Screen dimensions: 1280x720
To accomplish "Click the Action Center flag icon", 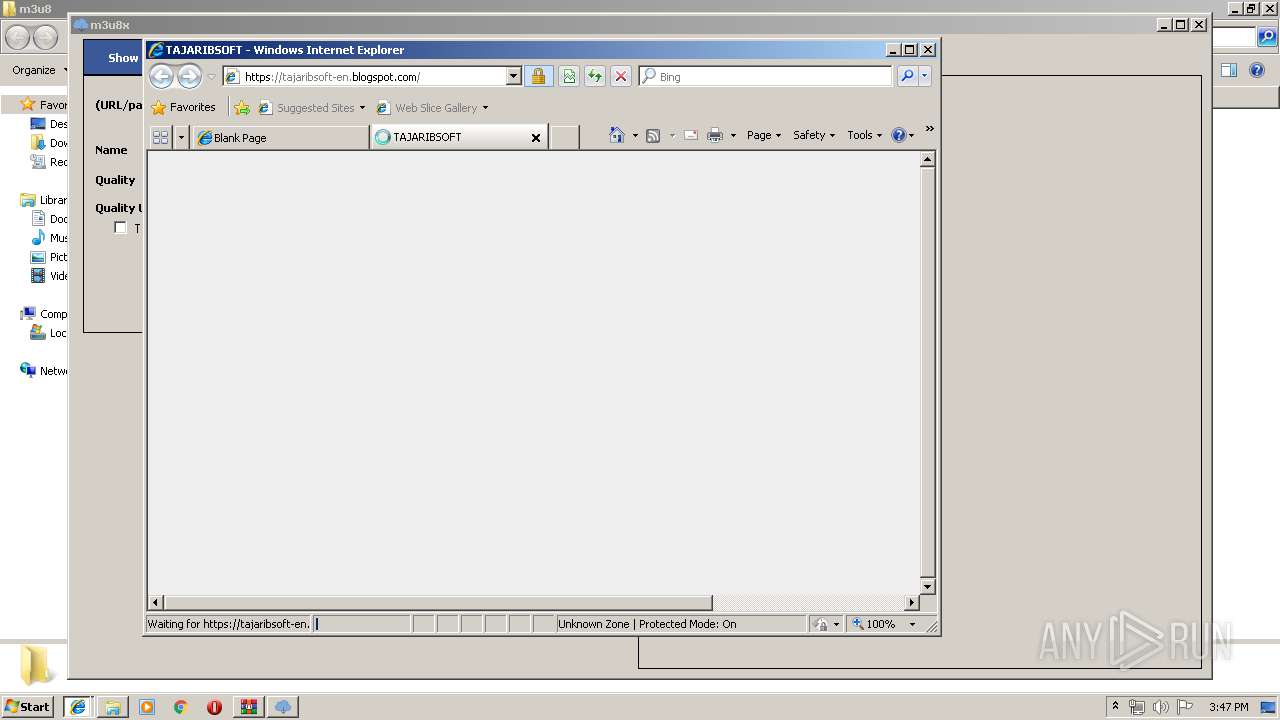I will pos(1185,707).
